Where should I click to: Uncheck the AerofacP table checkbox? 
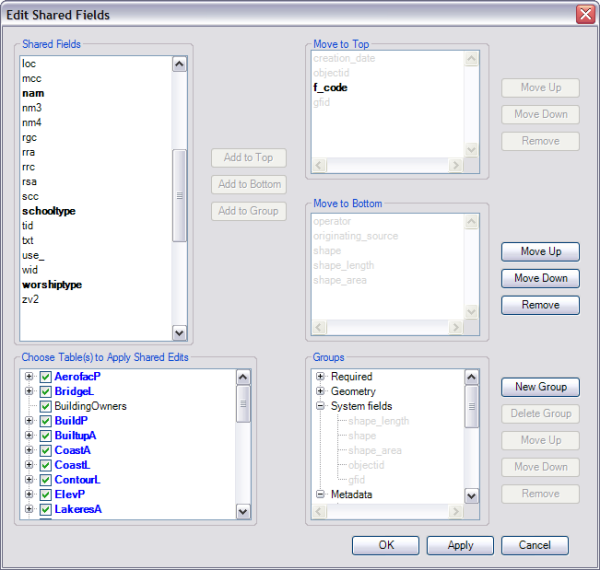(45, 376)
